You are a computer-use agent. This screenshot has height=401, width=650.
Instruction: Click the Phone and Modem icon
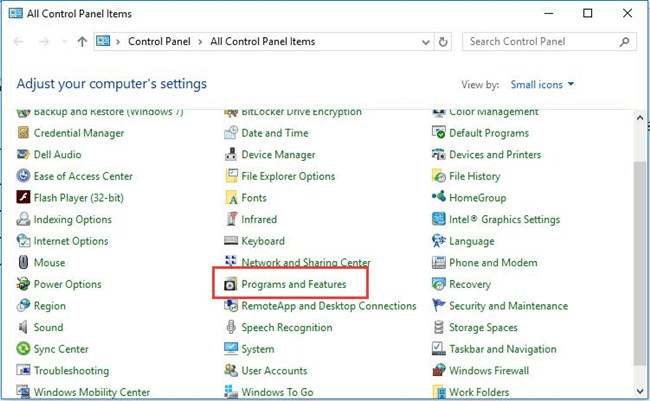click(x=439, y=262)
